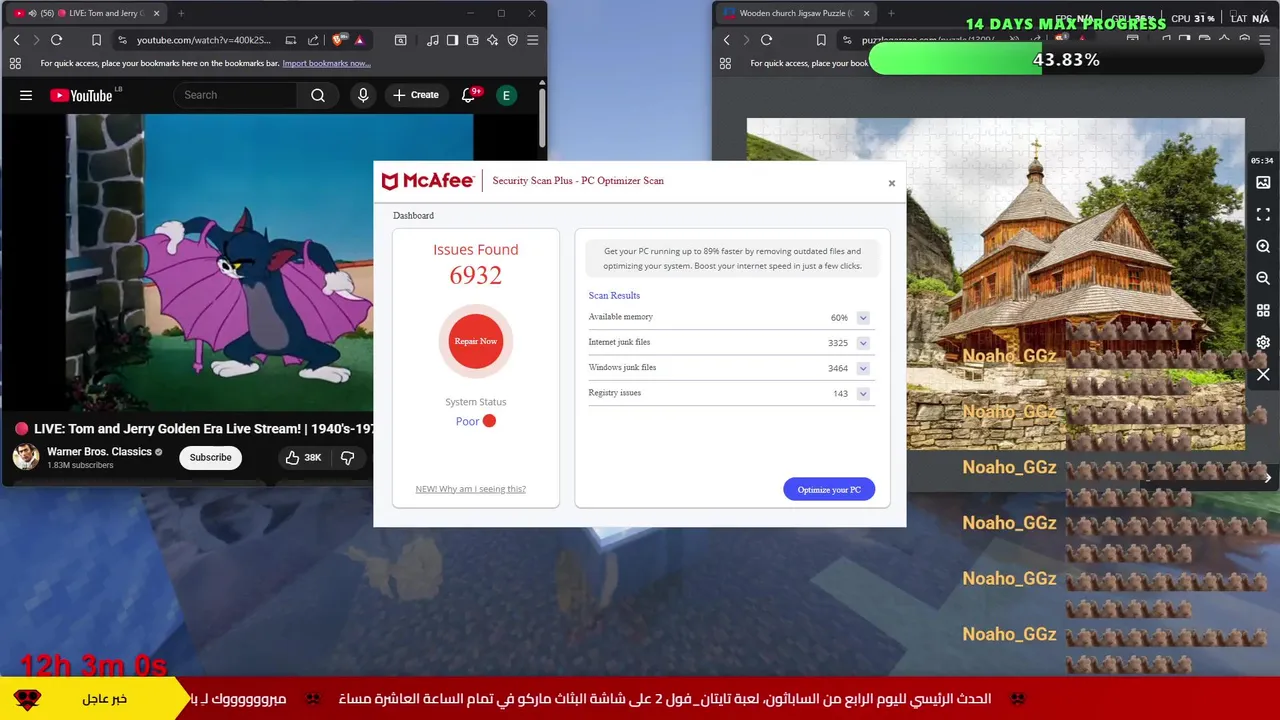
Task: Open 'NEW! Why am I seeing this?' link
Action: click(470, 489)
